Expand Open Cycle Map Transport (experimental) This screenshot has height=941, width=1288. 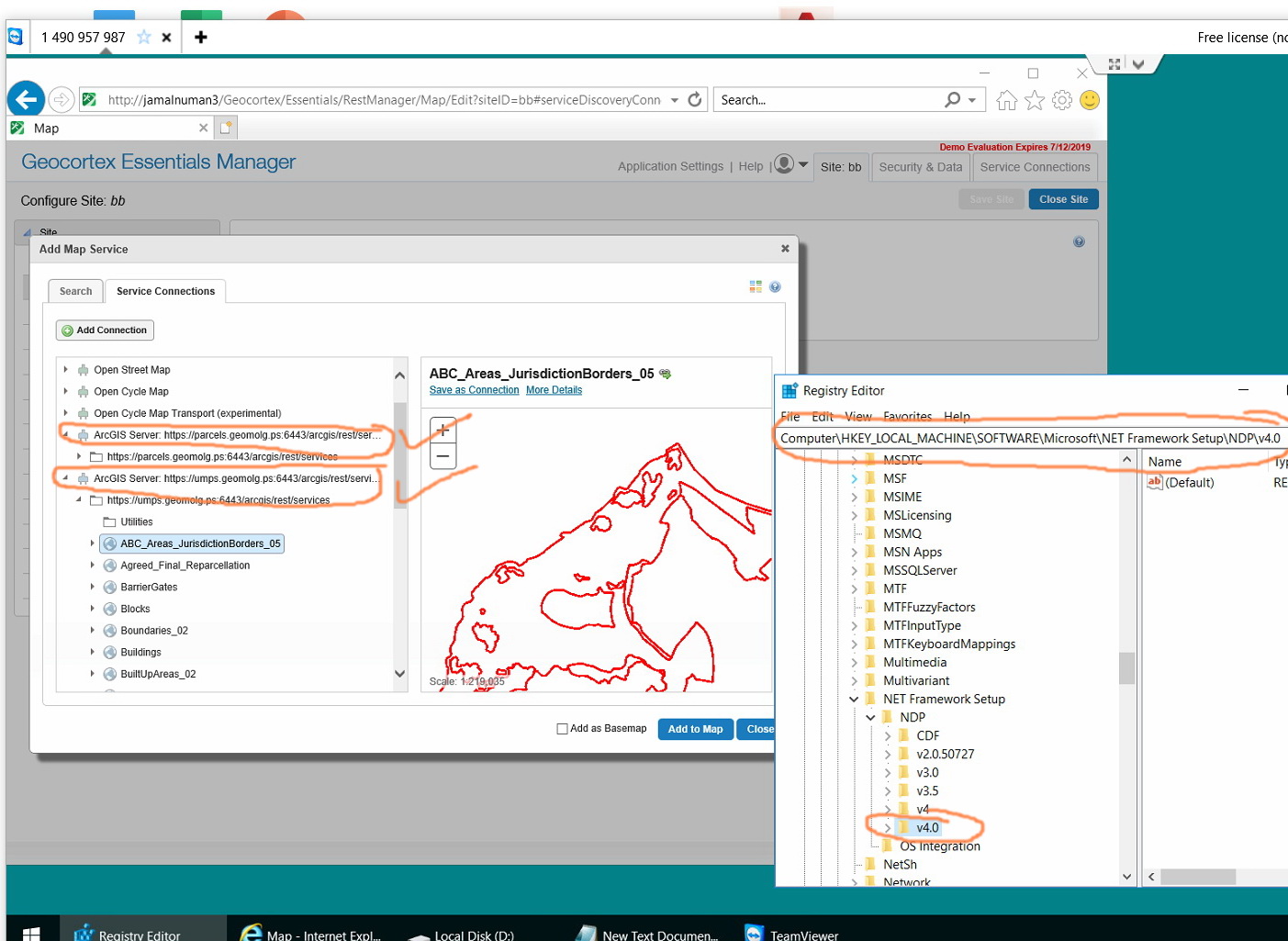click(x=66, y=413)
